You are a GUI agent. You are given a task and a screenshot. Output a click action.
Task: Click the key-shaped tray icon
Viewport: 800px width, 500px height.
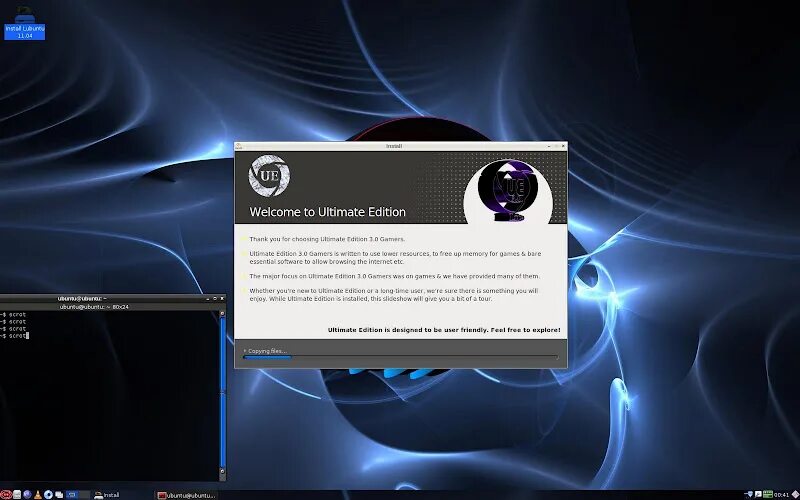(x=758, y=494)
